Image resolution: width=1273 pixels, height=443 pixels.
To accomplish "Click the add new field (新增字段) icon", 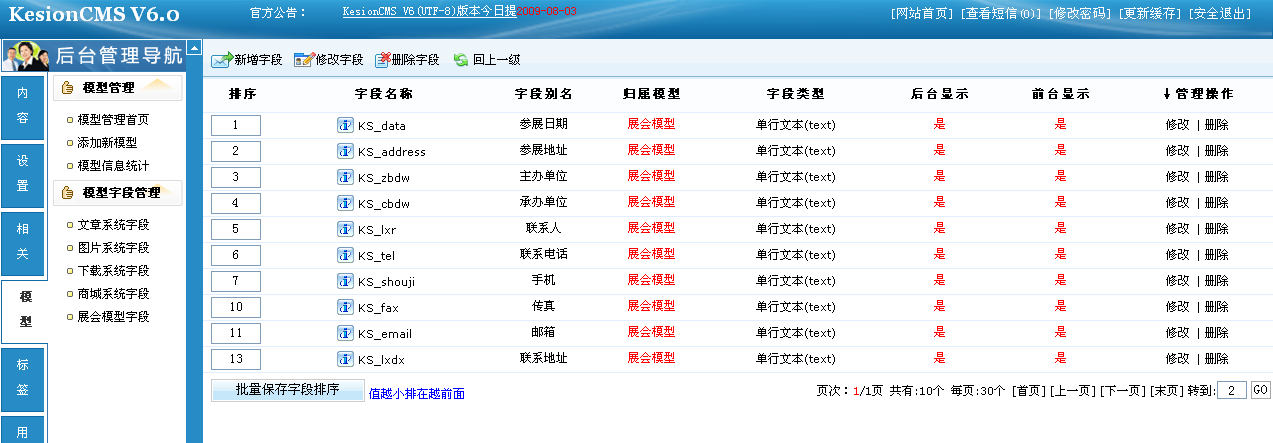I will click(x=221, y=60).
